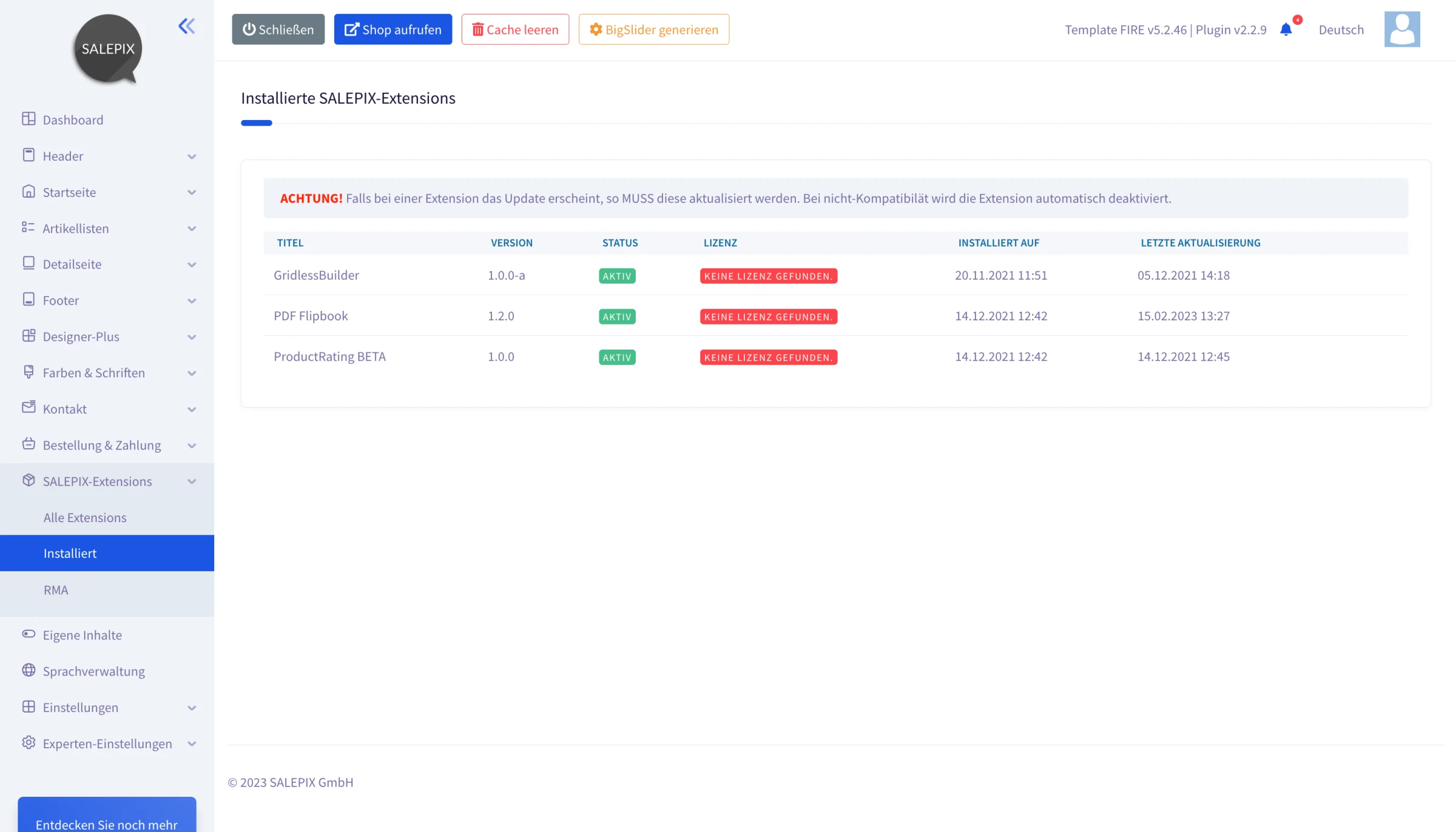1456x832 pixels.
Task: Click license warning badge for ProductRating BETA
Action: click(x=769, y=357)
